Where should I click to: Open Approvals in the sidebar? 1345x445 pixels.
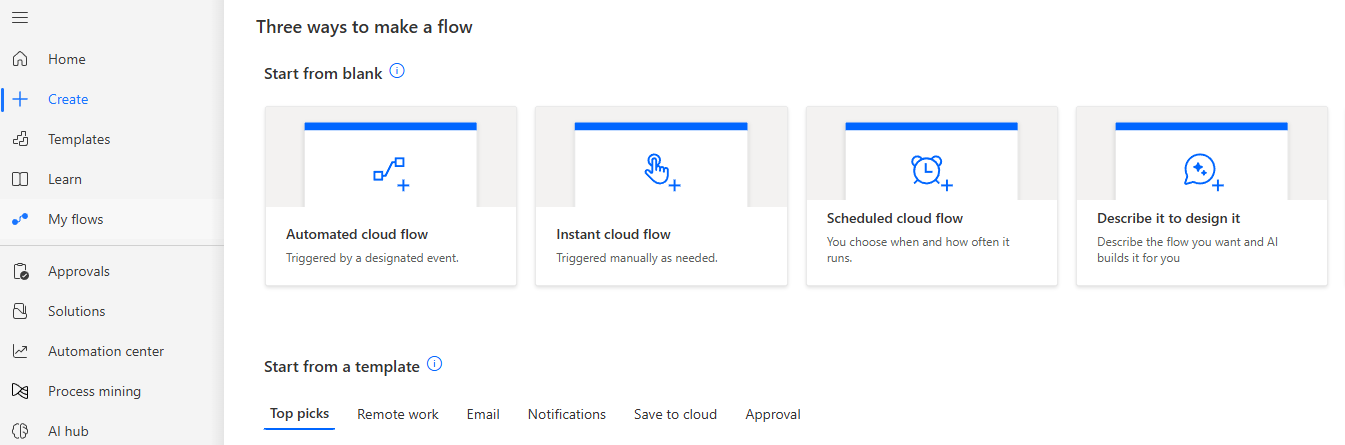(79, 271)
